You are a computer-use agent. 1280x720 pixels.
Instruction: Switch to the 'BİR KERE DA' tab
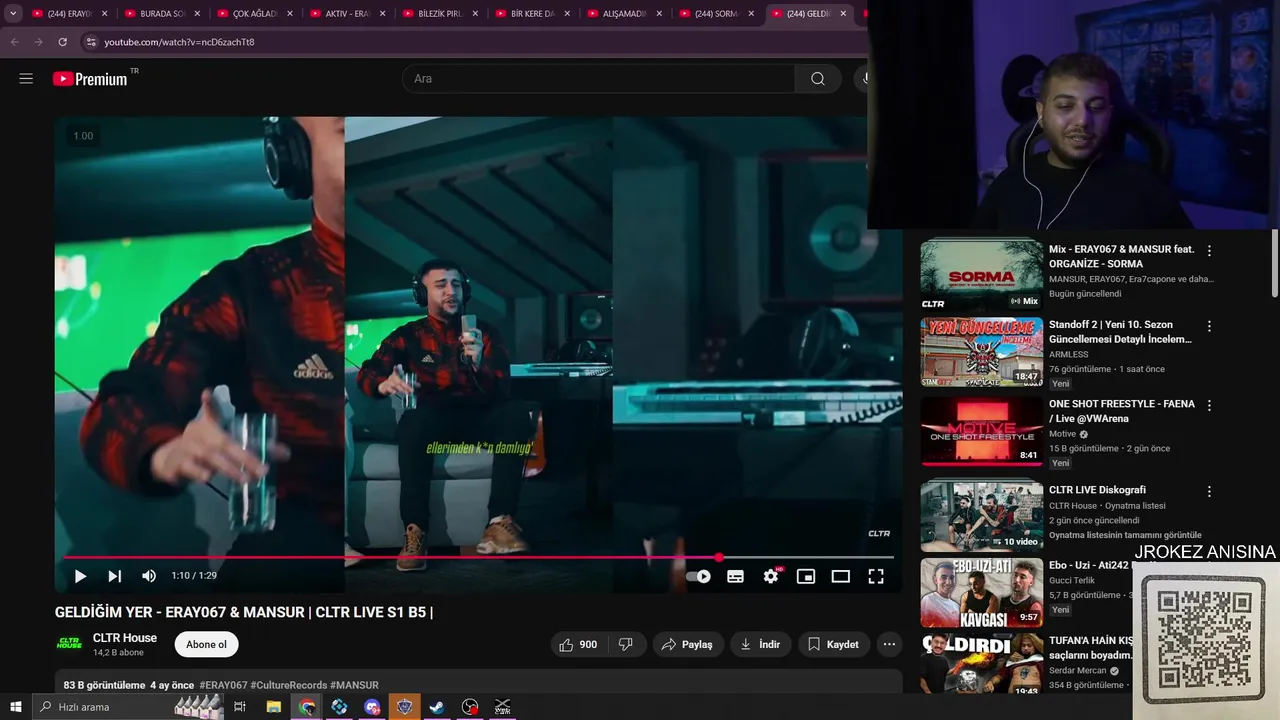click(x=532, y=14)
